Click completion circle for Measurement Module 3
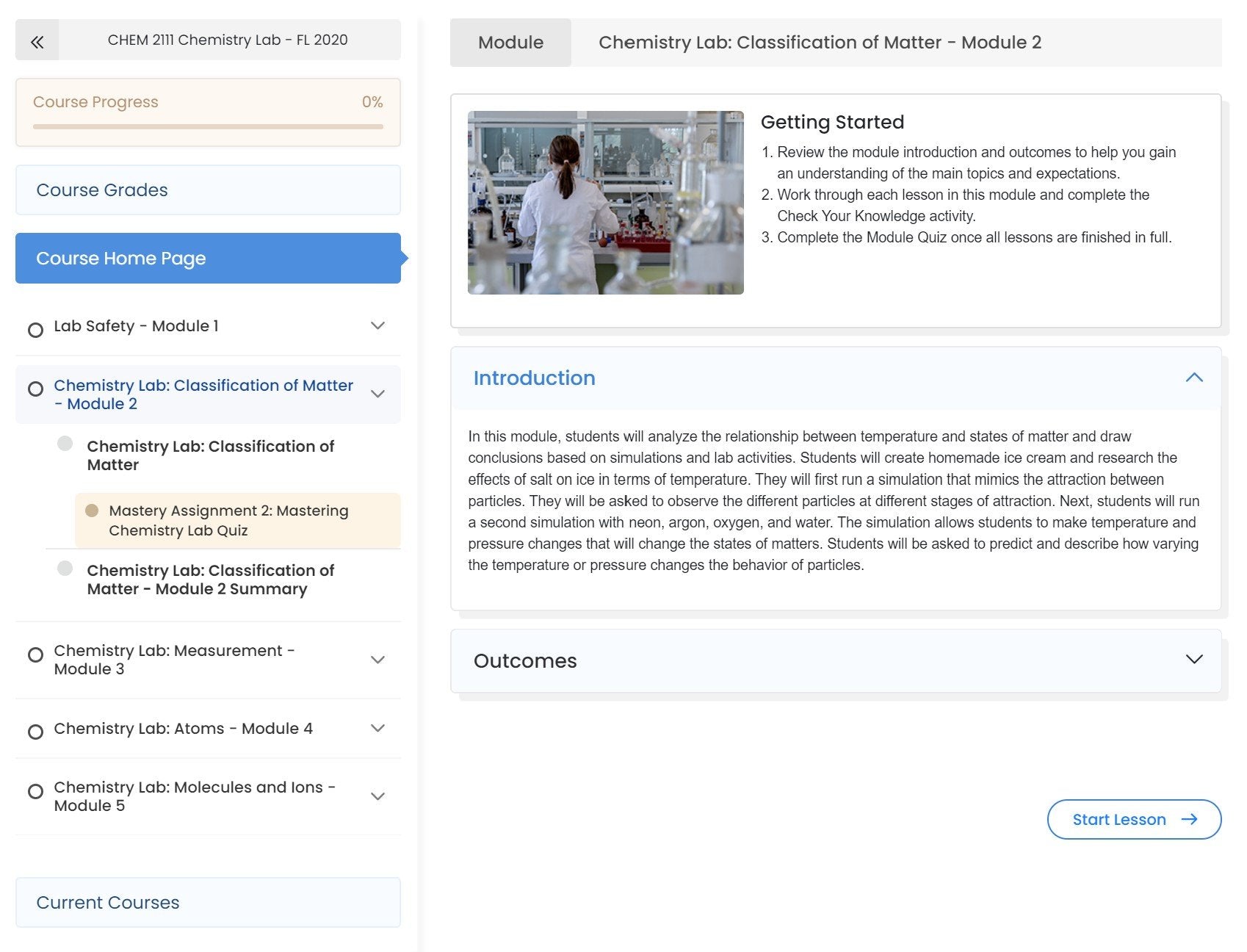Screen dimensions: 1247x952 (x=35, y=654)
